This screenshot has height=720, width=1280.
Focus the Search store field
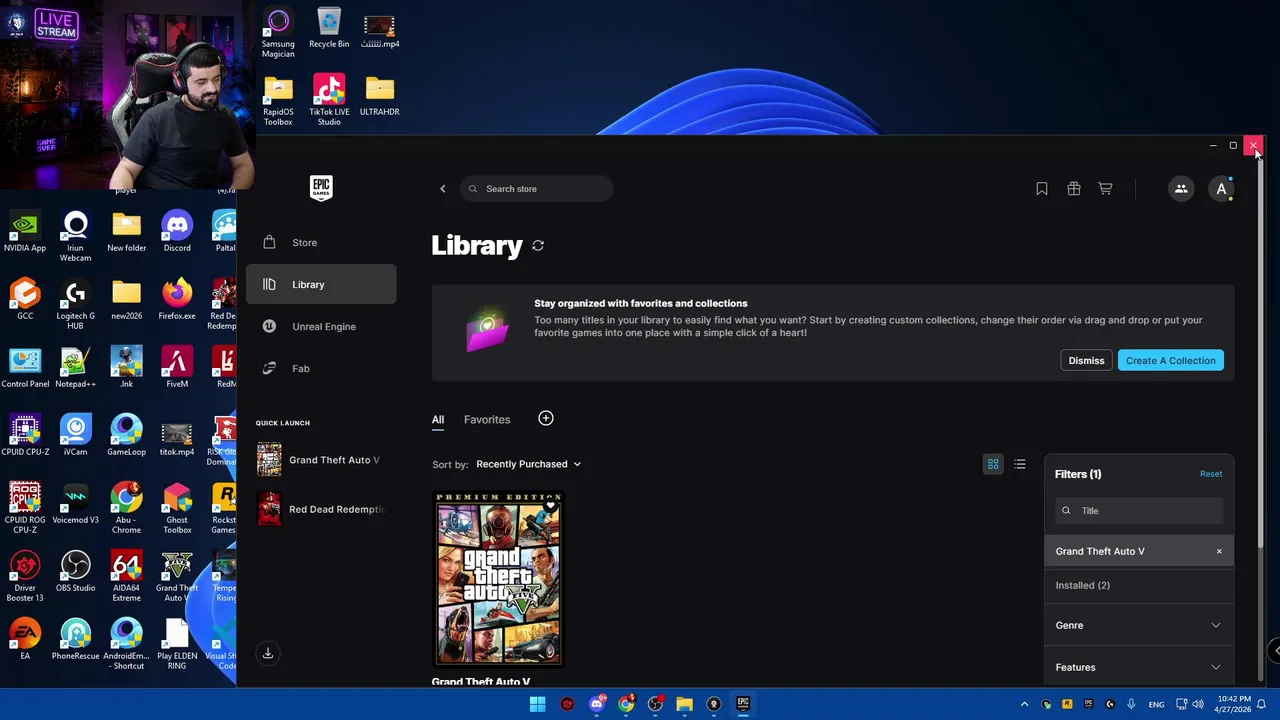tap(537, 189)
